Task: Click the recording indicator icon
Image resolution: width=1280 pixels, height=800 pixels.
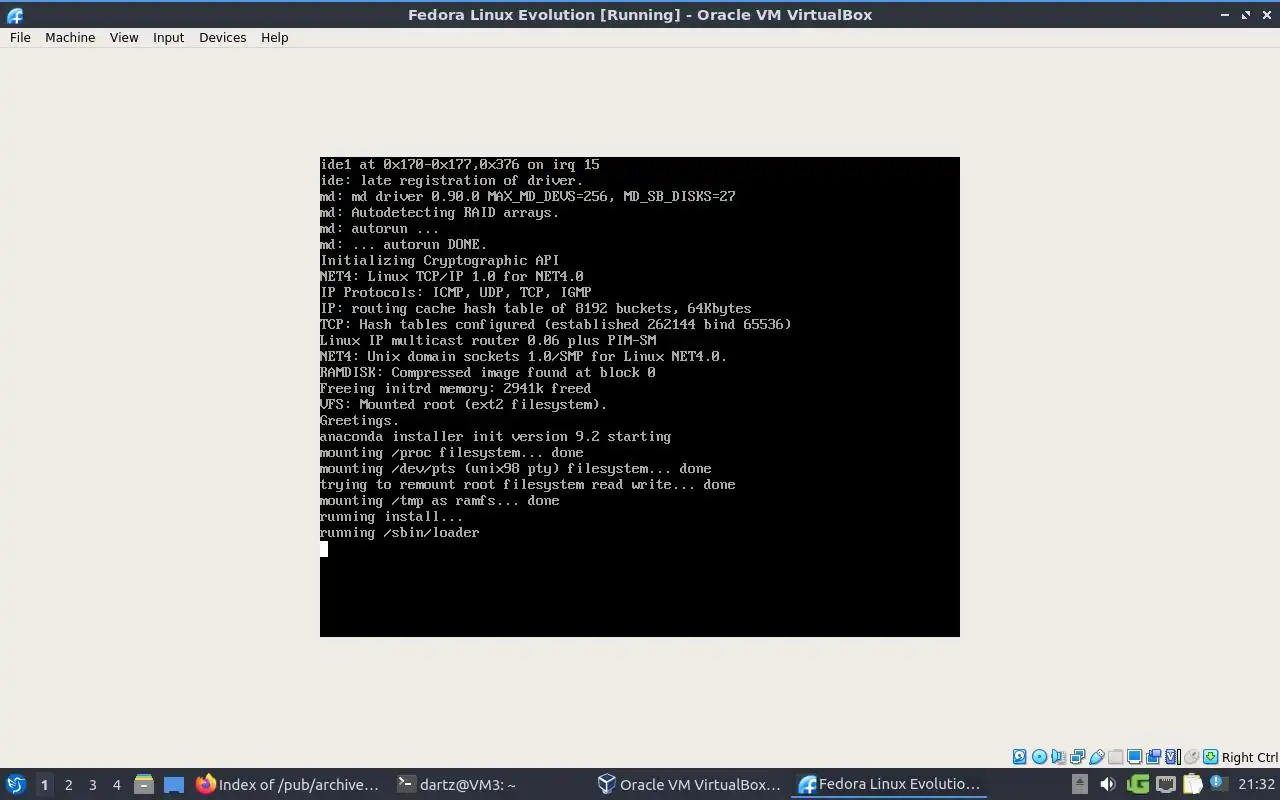Action: tap(1153, 757)
